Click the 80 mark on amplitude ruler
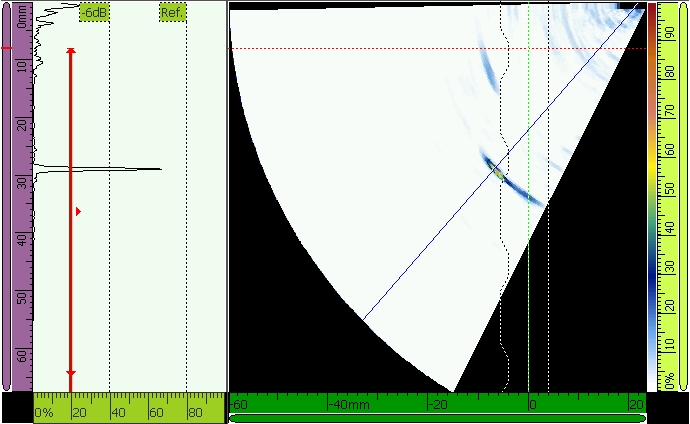This screenshot has width=690, height=424. (194, 412)
